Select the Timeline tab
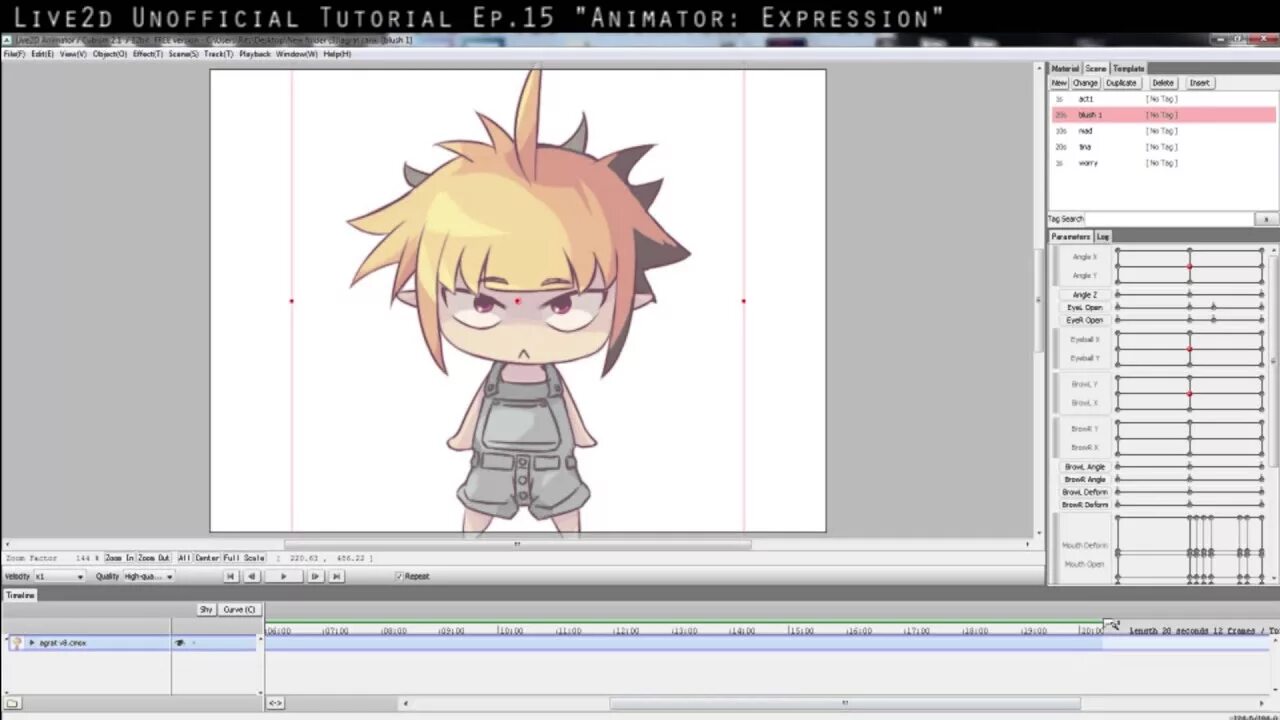 point(20,595)
